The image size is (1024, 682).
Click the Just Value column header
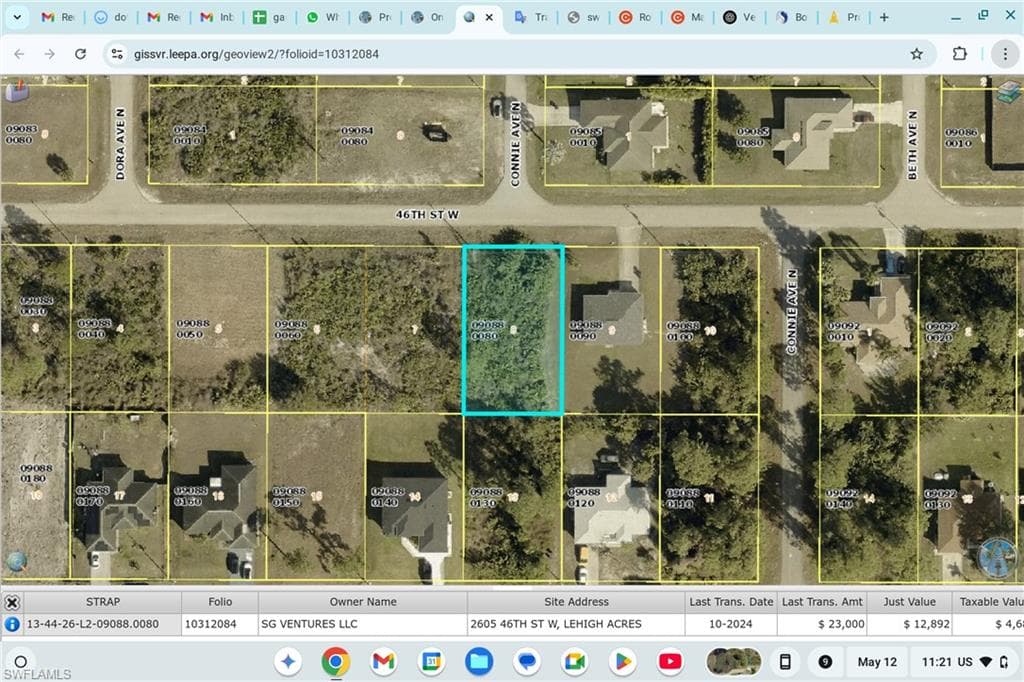coord(909,602)
